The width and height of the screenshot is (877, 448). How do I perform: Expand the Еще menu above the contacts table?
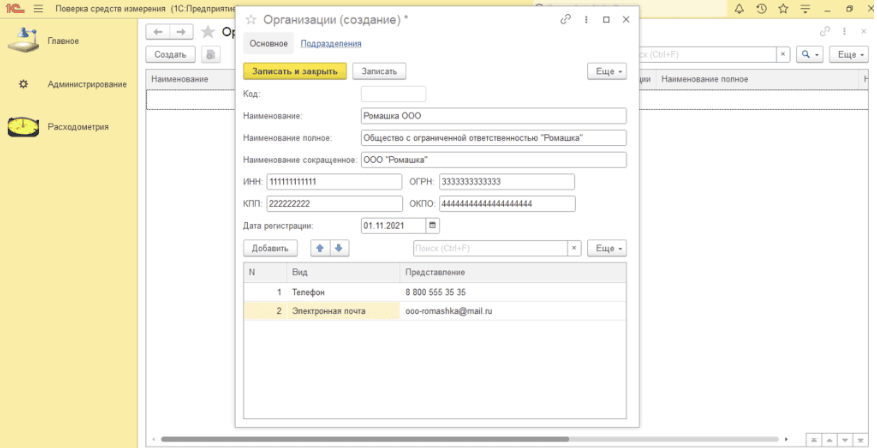[x=606, y=248]
